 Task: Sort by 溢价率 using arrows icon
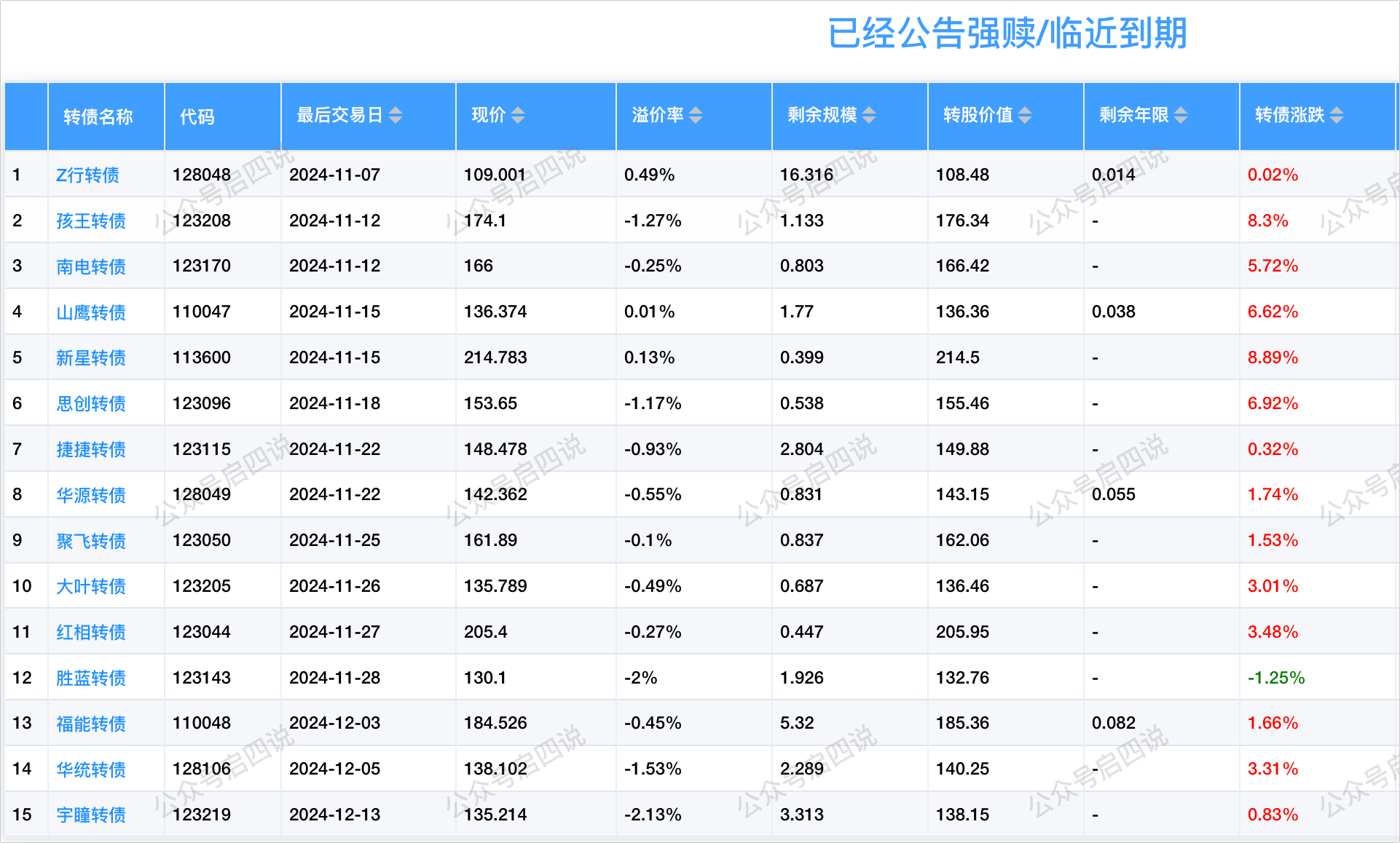coord(695,115)
